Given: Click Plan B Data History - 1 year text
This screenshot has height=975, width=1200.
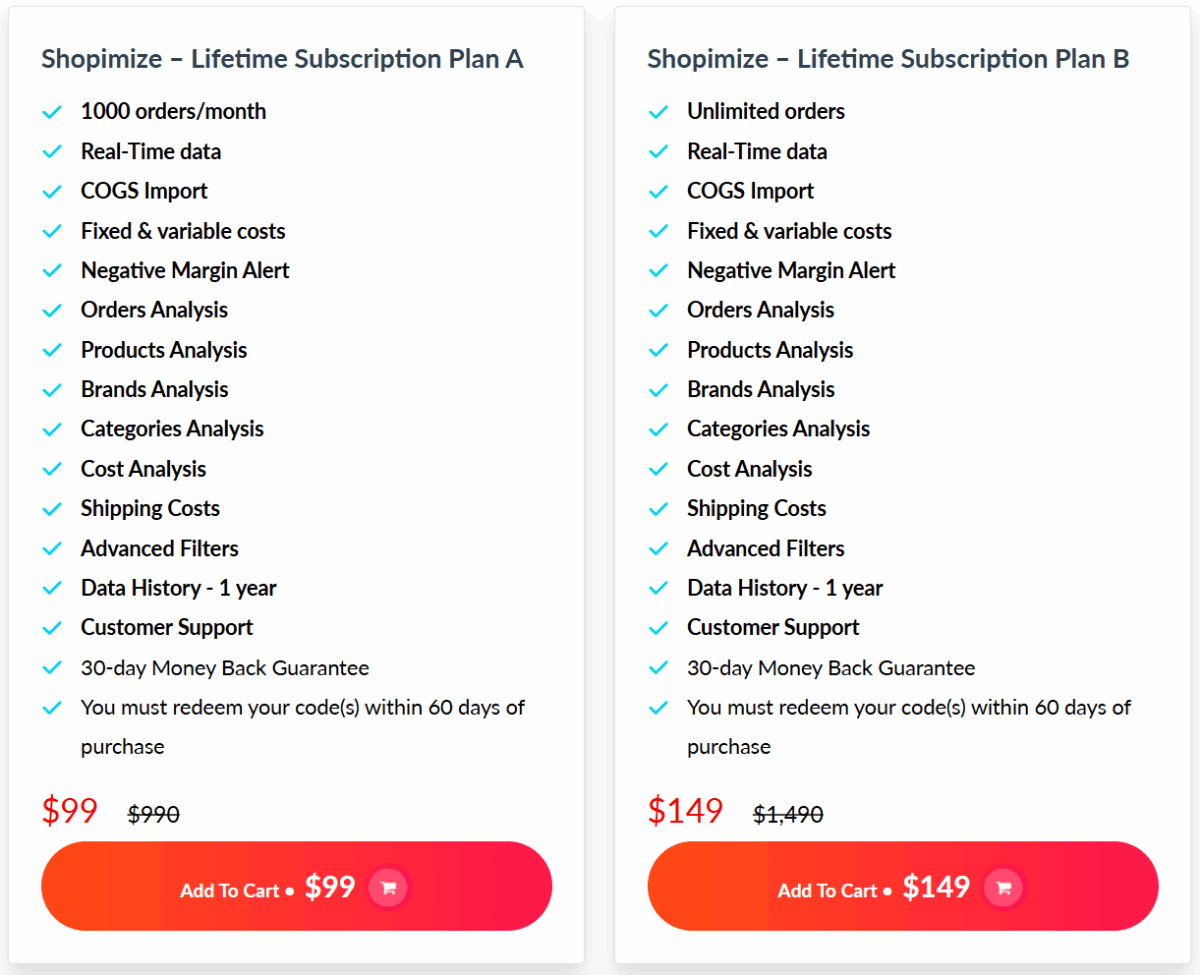Looking at the screenshot, I should tap(784, 588).
